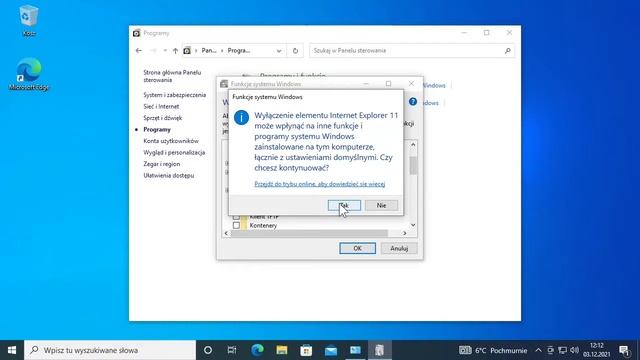This screenshot has width=640, height=360.
Task: Confirm with the Tak button
Action: click(x=344, y=205)
